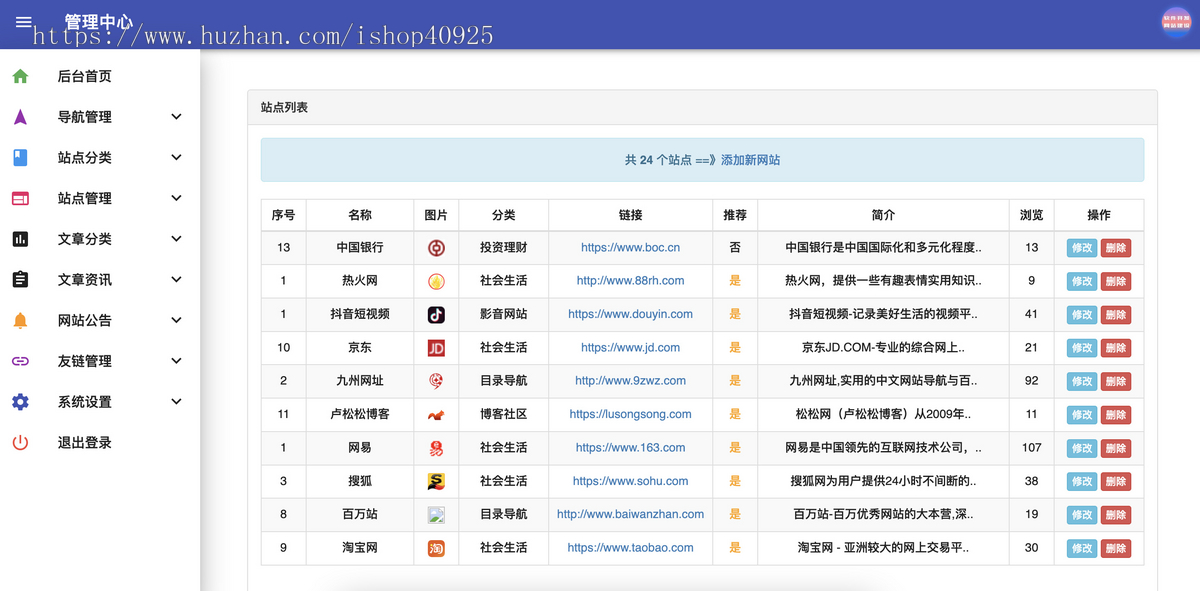
Task: Open the https://www.jd.com link
Action: (x=630, y=348)
